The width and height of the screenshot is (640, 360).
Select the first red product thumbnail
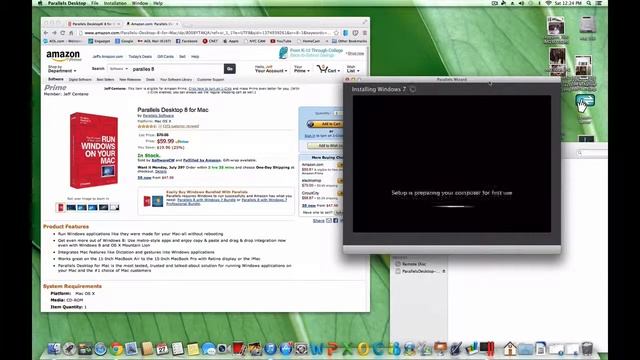(61, 207)
